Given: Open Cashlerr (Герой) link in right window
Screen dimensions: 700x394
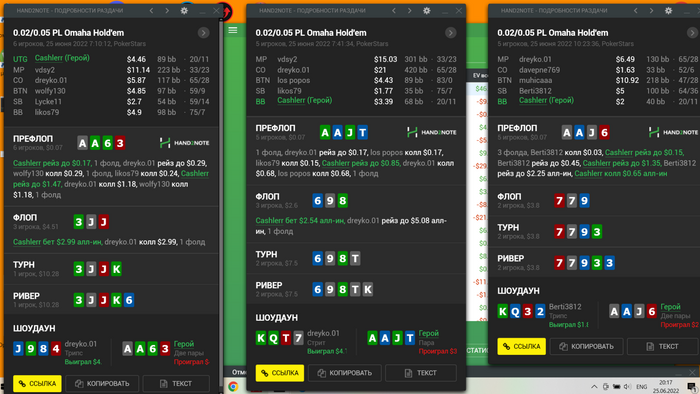Looking at the screenshot, I should [546, 100].
